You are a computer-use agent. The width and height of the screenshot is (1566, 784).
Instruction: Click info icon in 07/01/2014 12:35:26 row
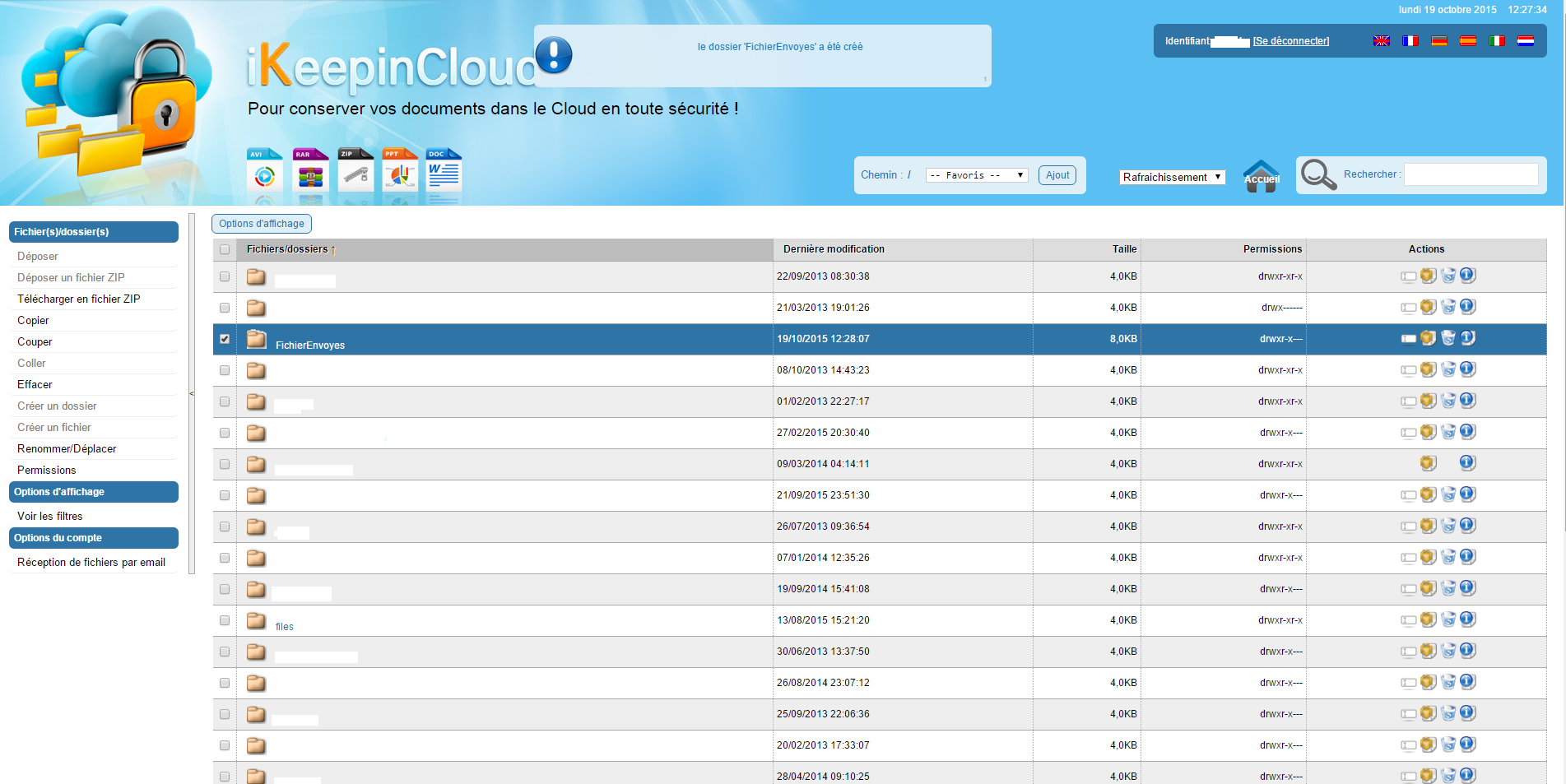tap(1468, 556)
